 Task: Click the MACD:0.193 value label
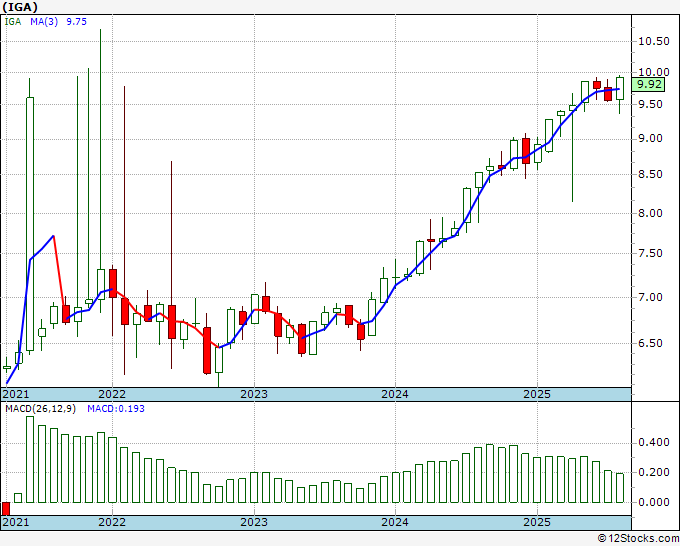116,409
